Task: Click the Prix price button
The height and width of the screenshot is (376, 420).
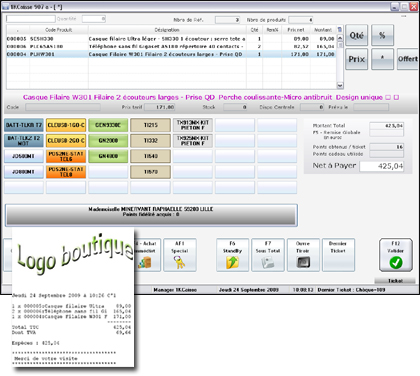Action: [356, 59]
